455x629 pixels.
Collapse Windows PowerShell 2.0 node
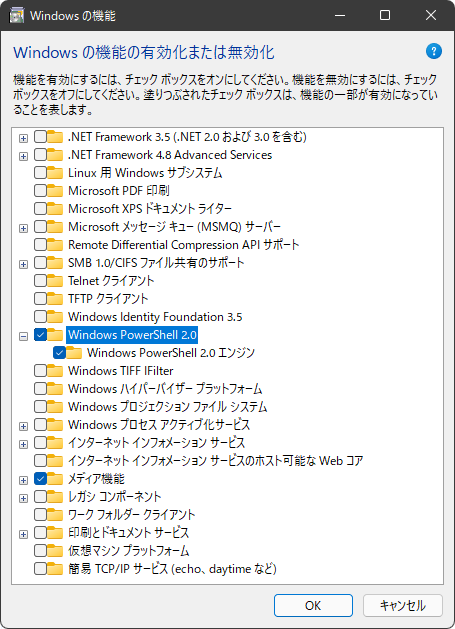23,336
